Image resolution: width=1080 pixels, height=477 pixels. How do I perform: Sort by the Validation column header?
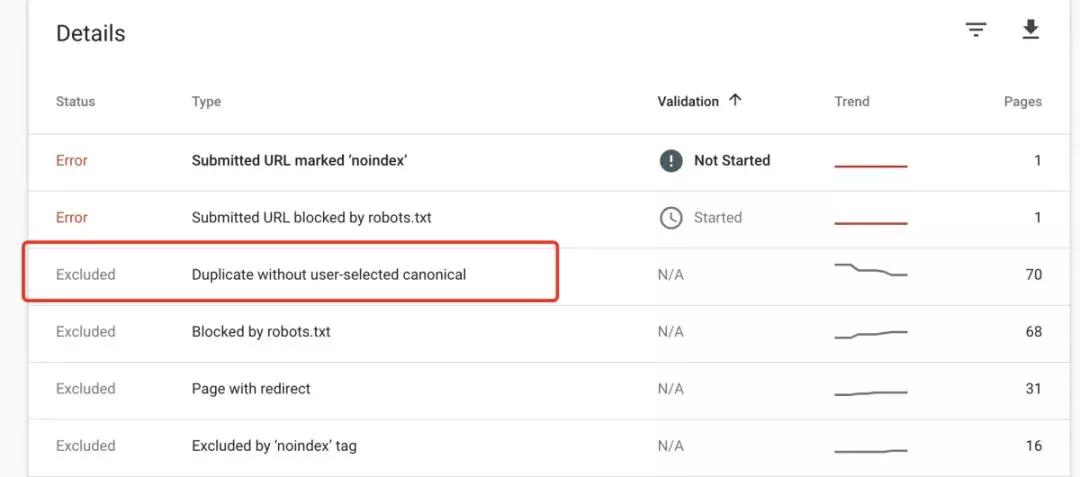pyautogui.click(x=688, y=101)
